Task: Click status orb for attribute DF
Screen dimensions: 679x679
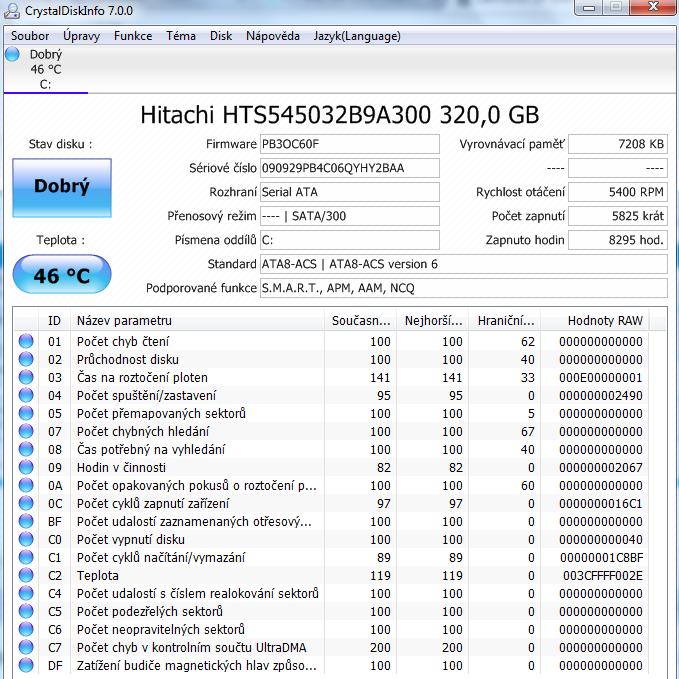Action: tap(26, 665)
